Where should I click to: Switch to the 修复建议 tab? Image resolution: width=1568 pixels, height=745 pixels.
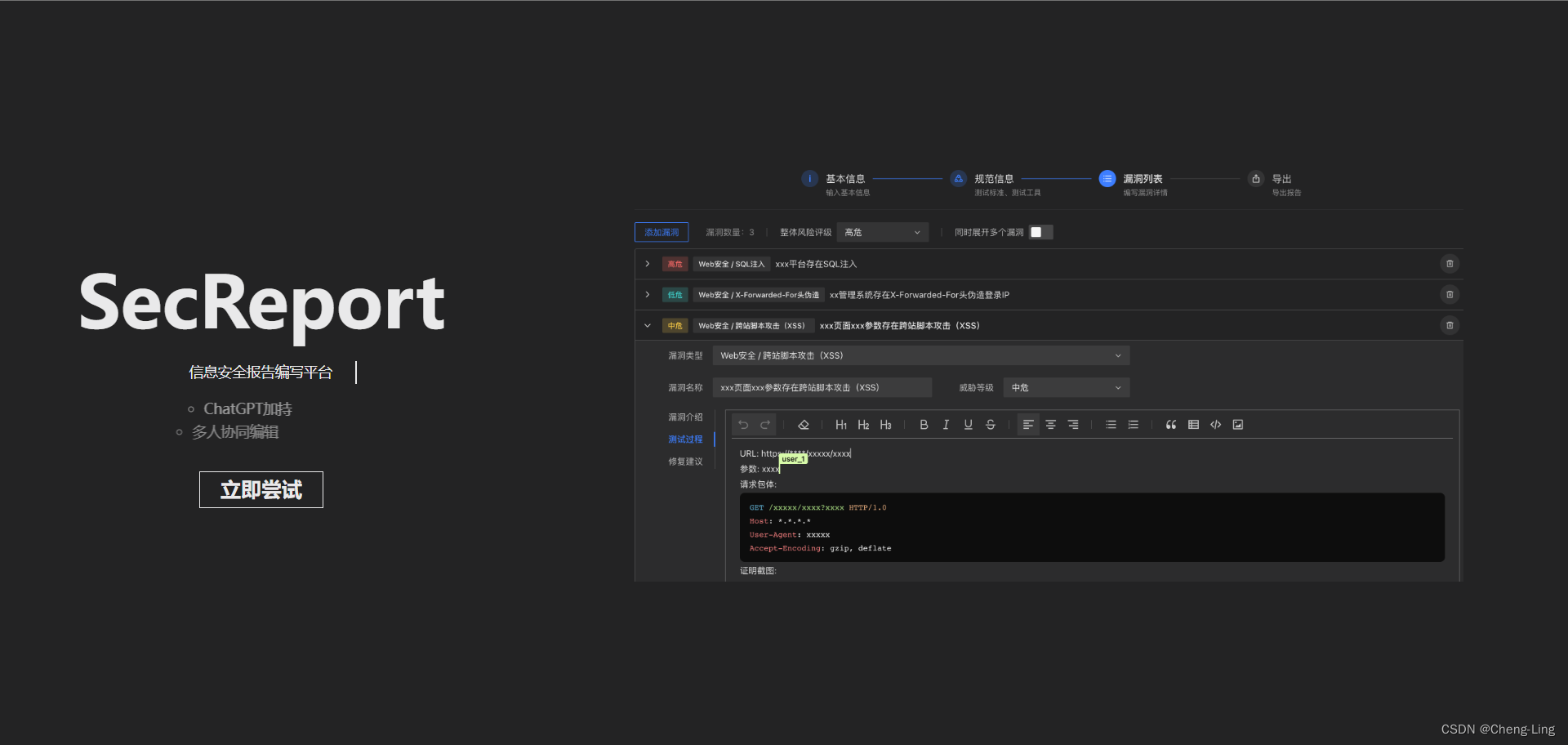click(x=685, y=462)
